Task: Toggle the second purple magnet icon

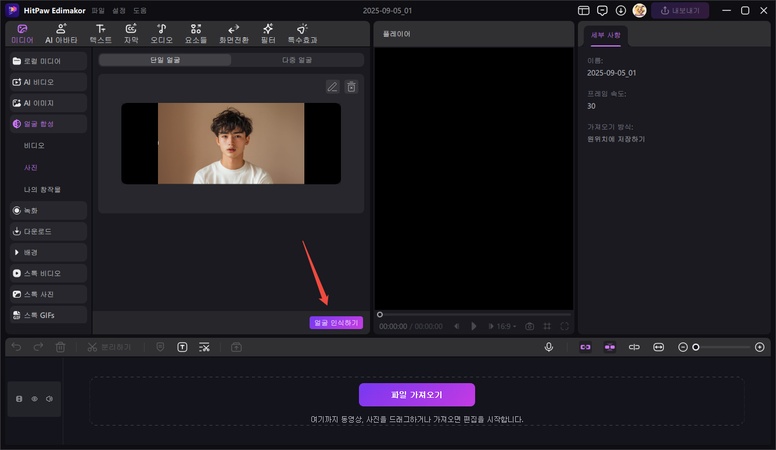Action: tap(610, 347)
